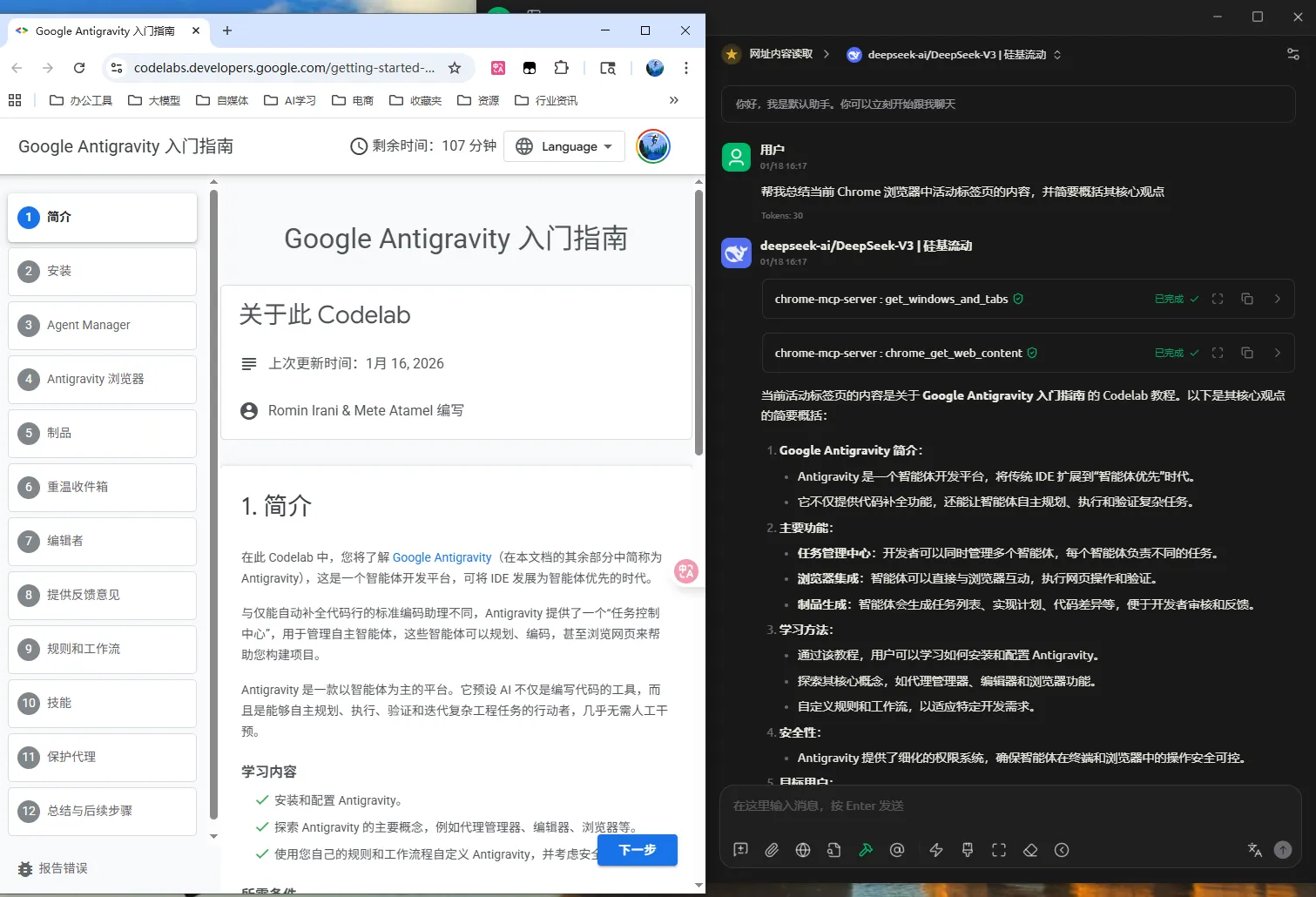Click the codelab step list scrollbar

point(214,505)
